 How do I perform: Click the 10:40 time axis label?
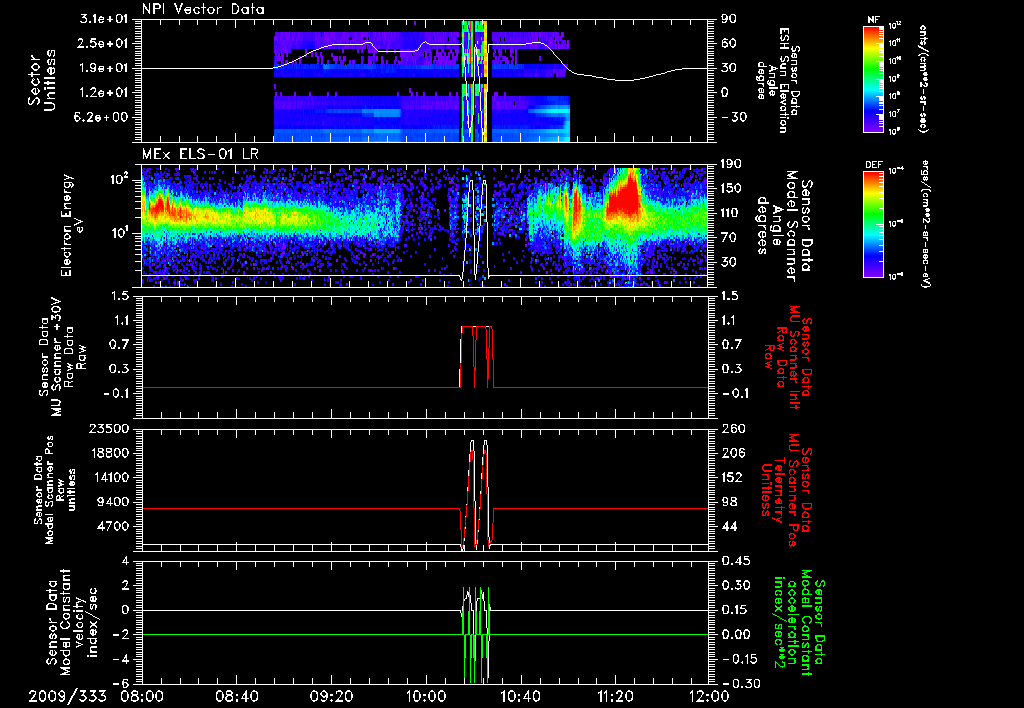tap(520, 697)
